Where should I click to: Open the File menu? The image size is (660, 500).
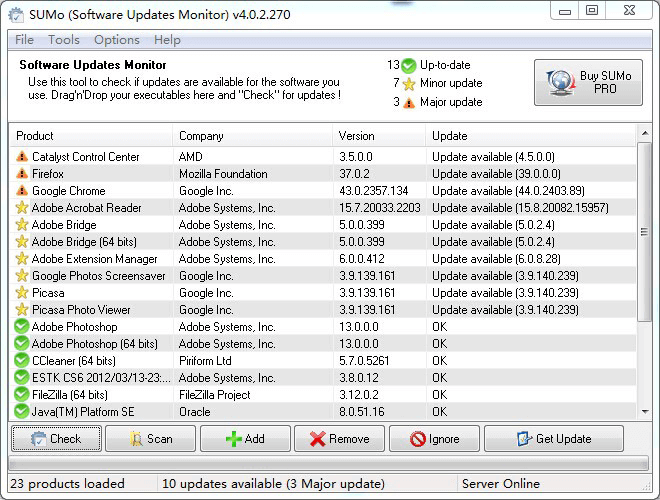(x=24, y=40)
